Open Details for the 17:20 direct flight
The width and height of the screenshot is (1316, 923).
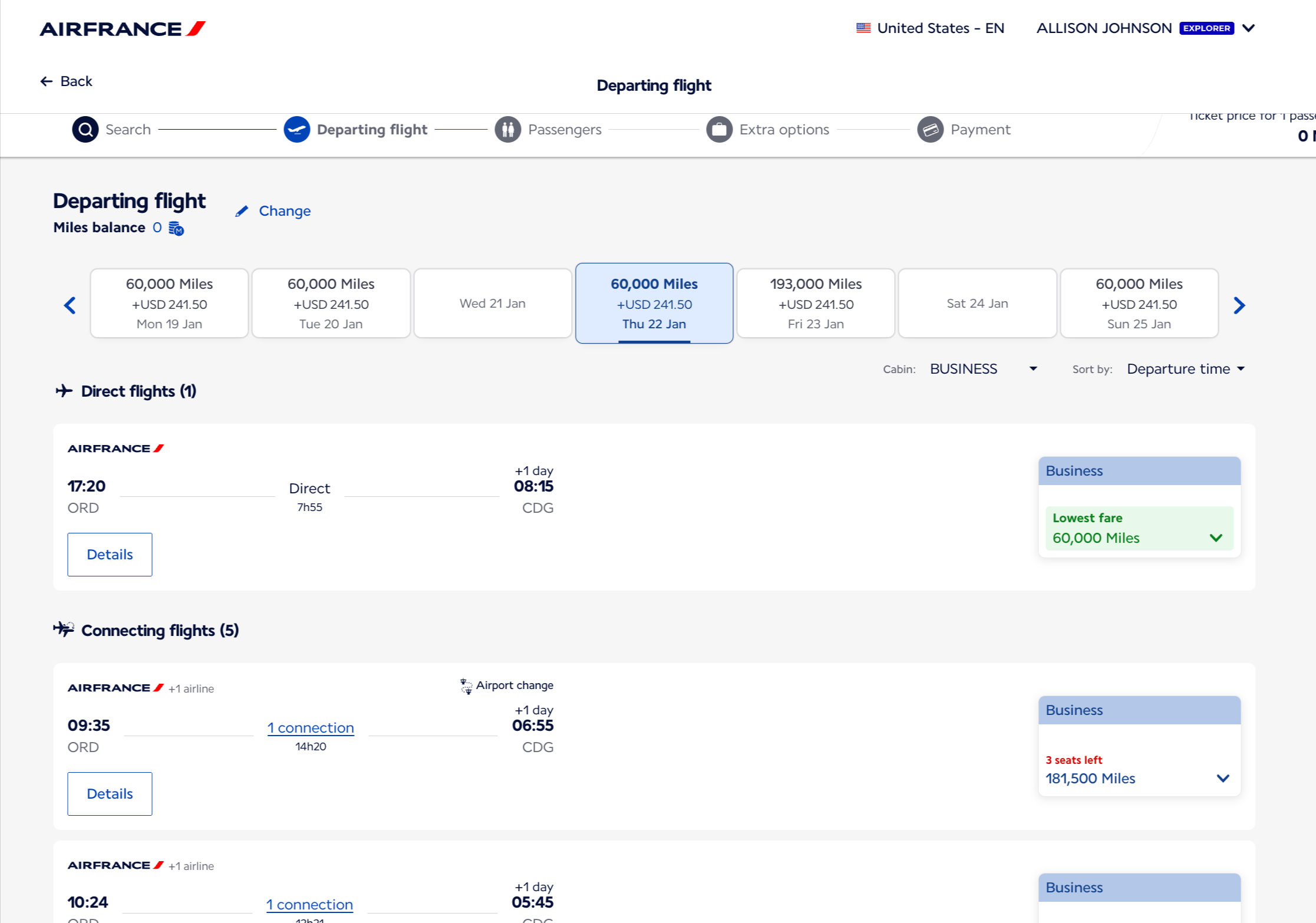coord(110,555)
